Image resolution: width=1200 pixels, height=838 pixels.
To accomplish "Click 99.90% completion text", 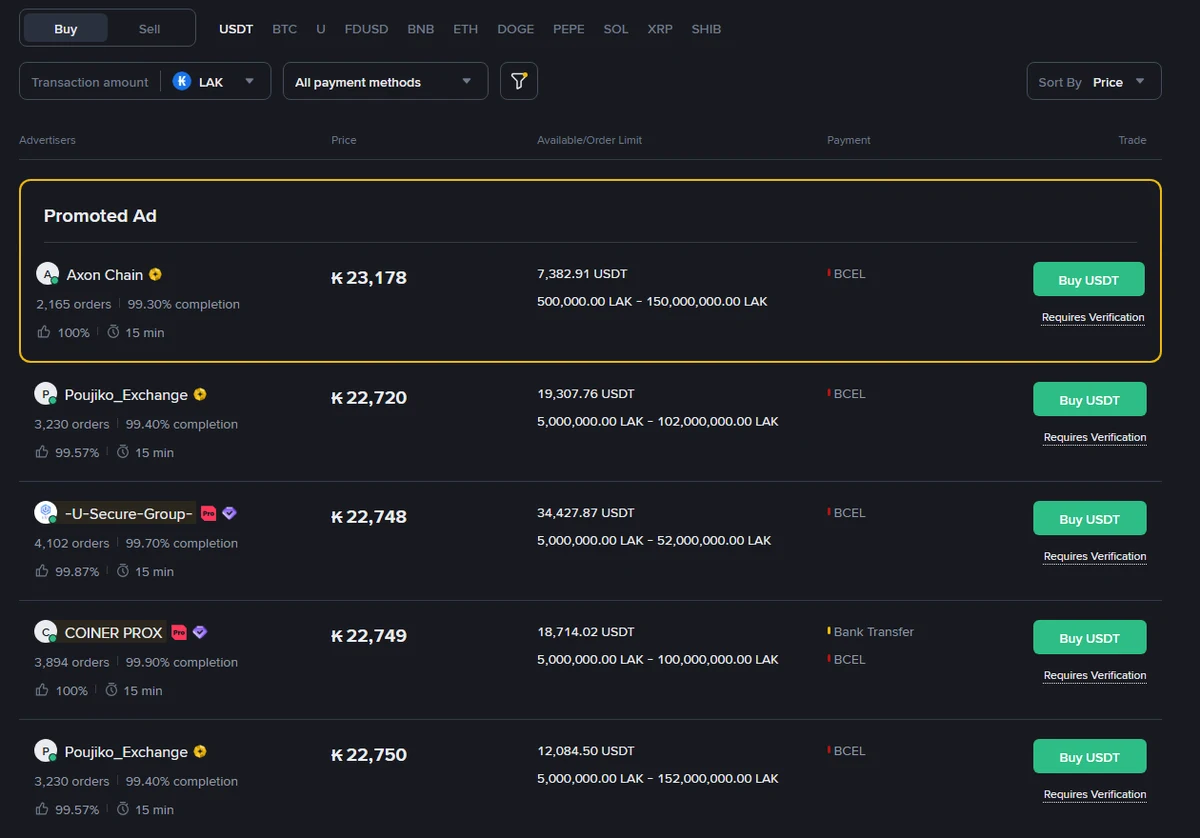I will pyautogui.click(x=182, y=662).
